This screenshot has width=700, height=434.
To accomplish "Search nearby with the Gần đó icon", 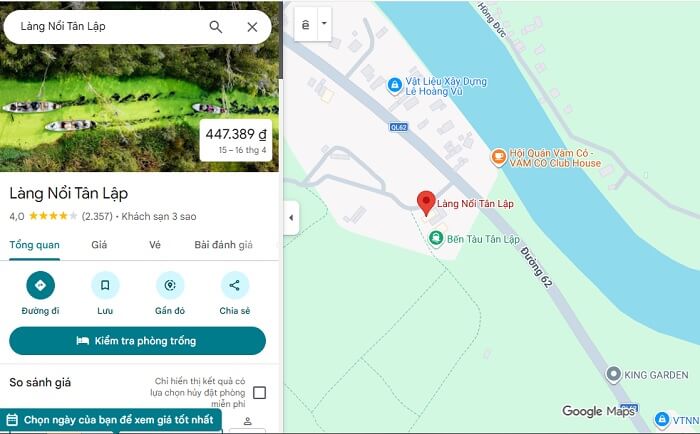I will coord(170,285).
